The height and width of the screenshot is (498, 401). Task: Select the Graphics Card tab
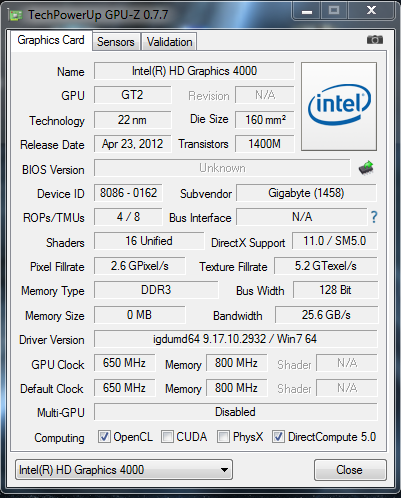click(51, 40)
